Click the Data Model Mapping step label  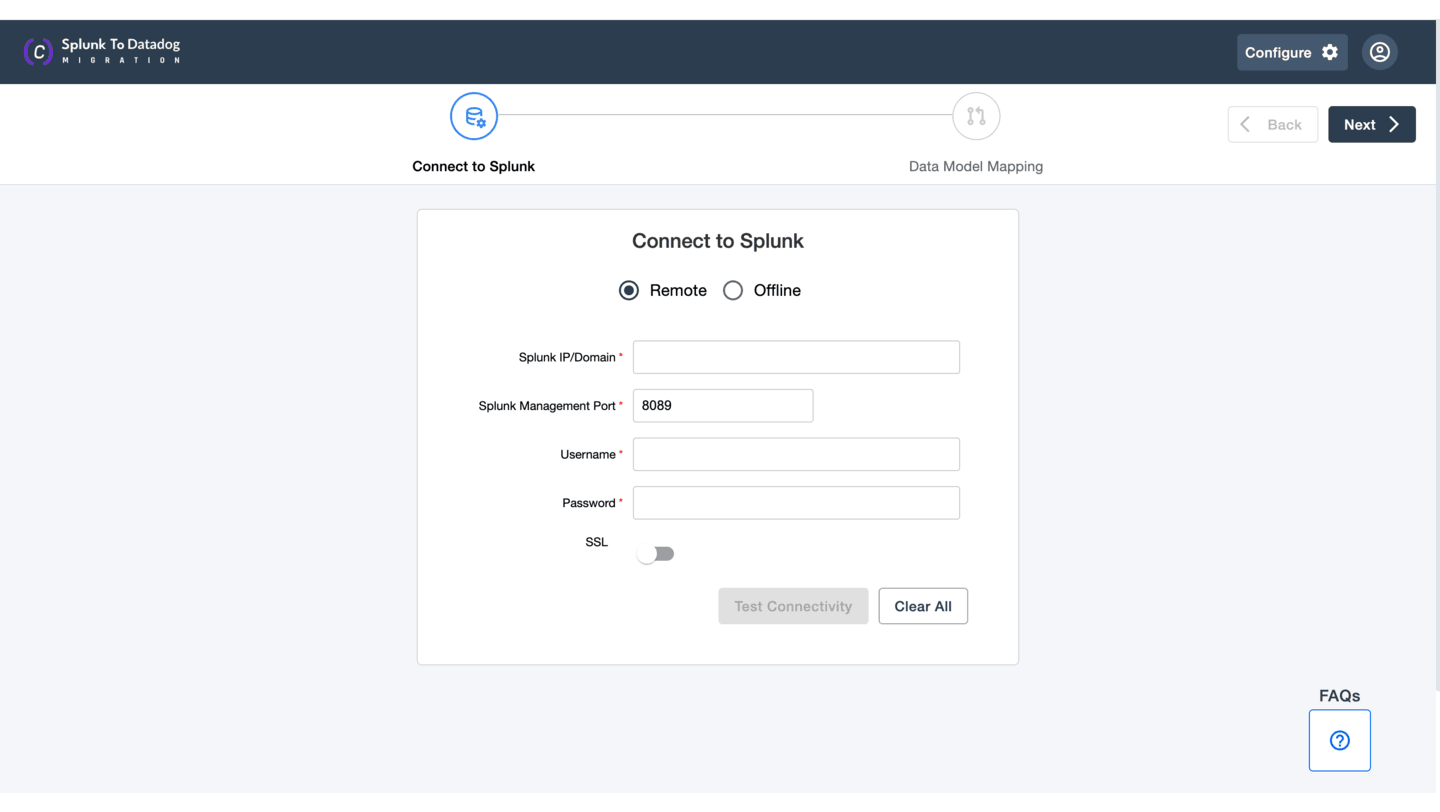point(976,166)
